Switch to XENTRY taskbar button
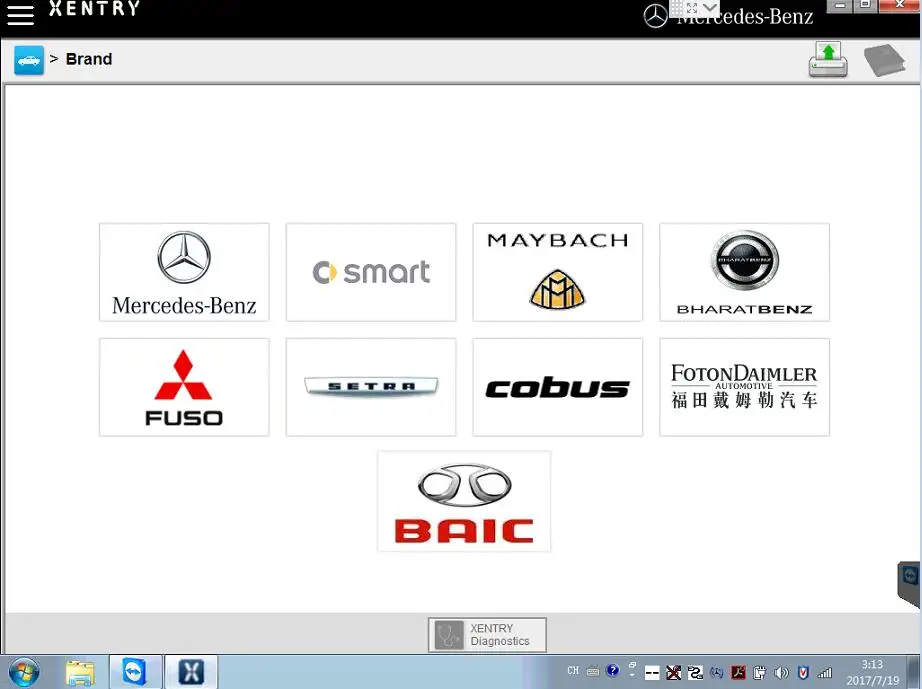922x689 pixels. (191, 672)
